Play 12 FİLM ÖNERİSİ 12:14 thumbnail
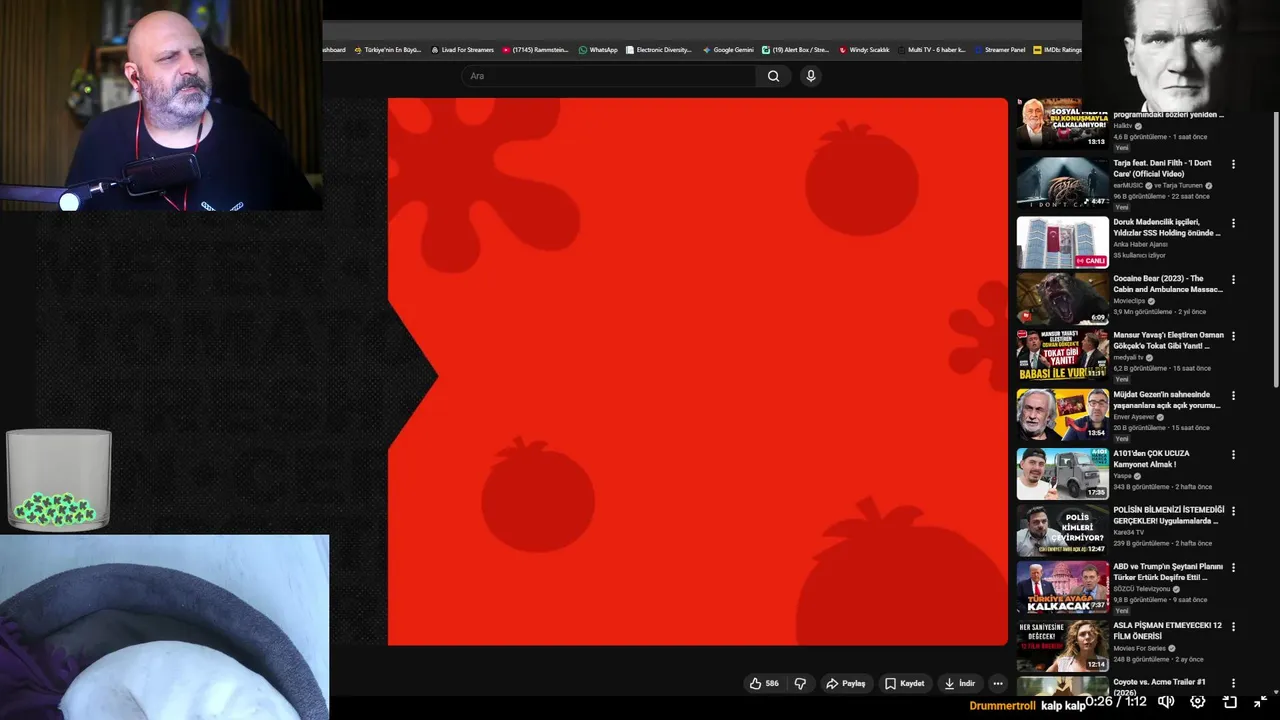 point(1062,646)
